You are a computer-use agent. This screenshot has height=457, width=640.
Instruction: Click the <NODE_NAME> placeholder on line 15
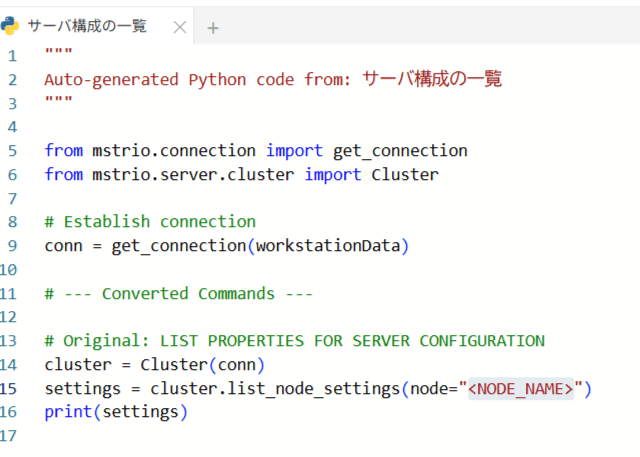point(521,388)
